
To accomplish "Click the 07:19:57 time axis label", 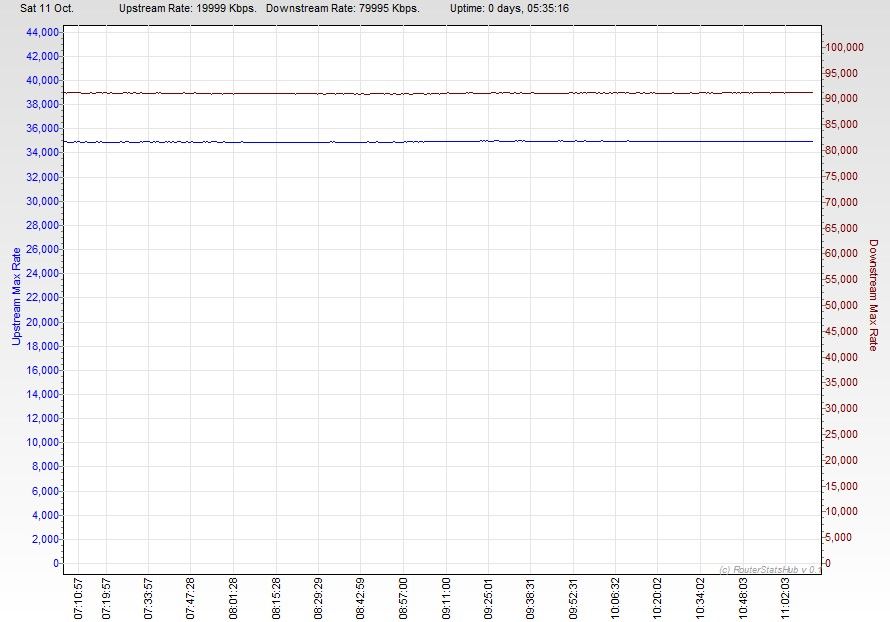I will [x=106, y=598].
